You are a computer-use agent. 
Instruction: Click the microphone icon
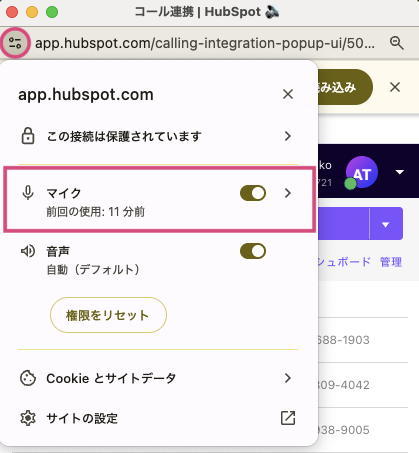pos(28,193)
